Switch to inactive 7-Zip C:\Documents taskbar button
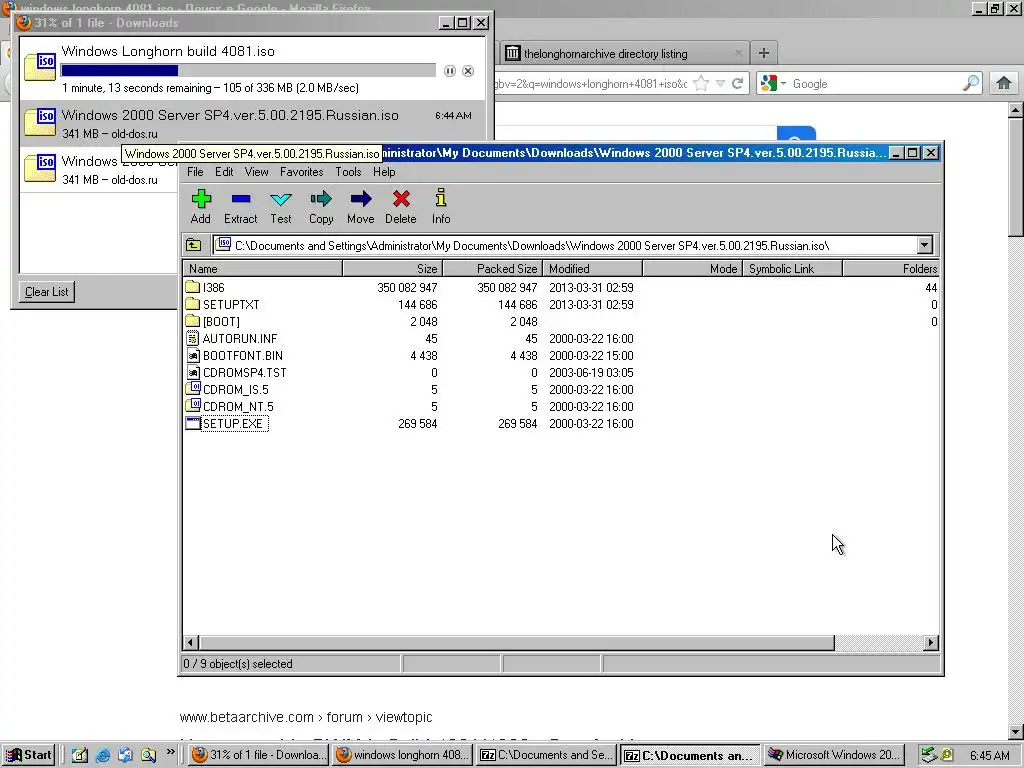This screenshot has width=1024, height=768. [x=547, y=755]
